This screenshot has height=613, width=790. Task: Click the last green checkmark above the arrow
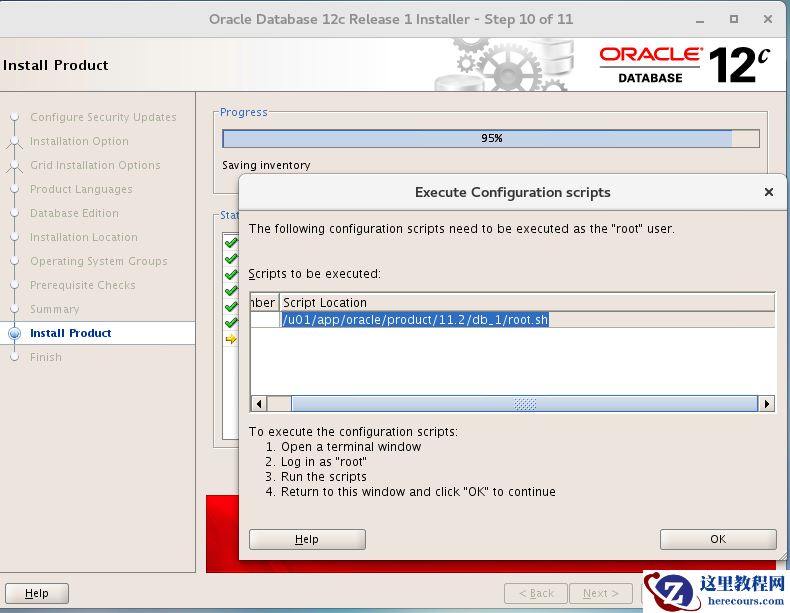(x=231, y=322)
